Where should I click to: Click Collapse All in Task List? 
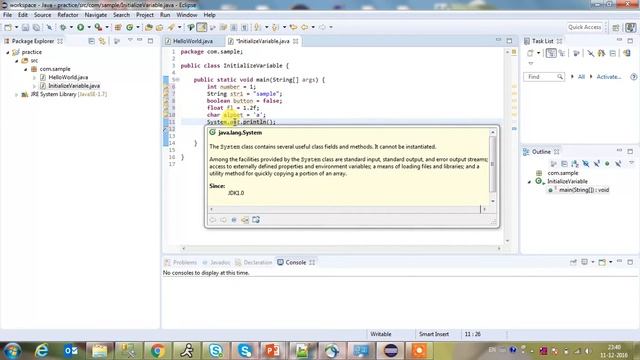coord(613,53)
